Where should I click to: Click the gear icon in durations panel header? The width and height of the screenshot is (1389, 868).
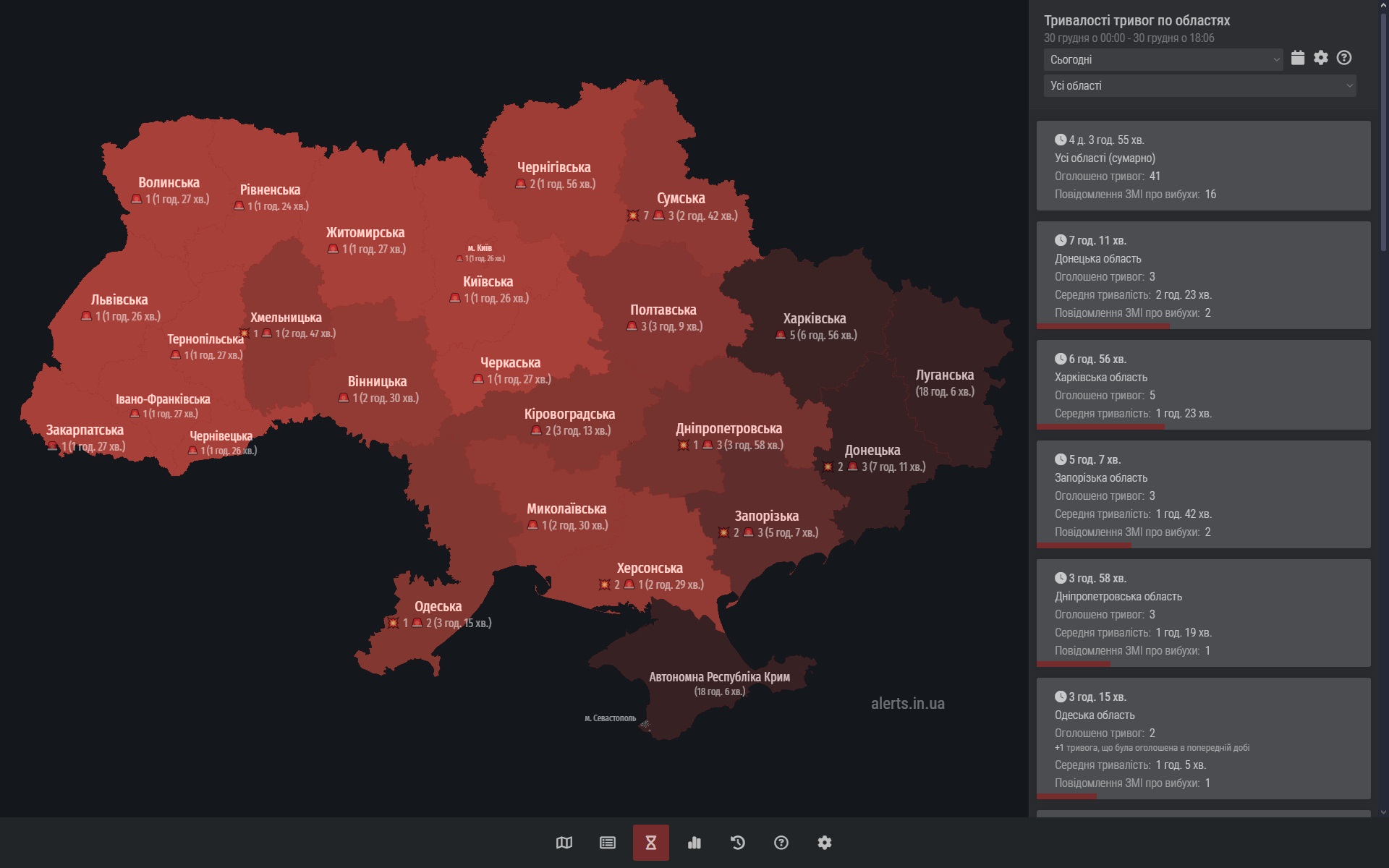1321,58
